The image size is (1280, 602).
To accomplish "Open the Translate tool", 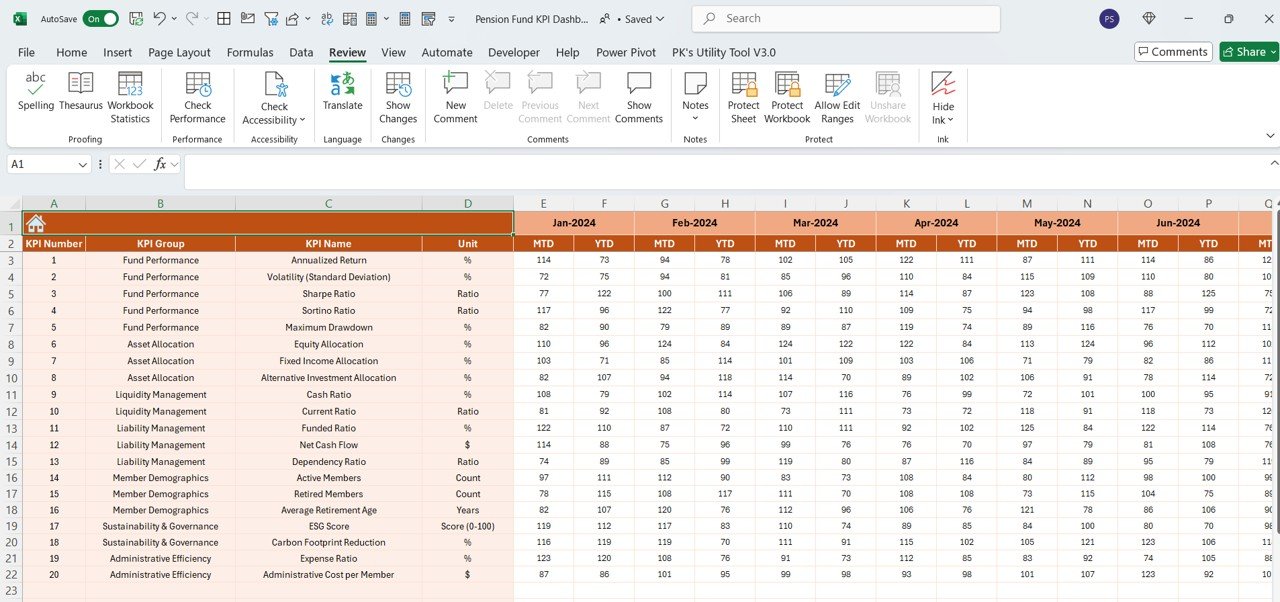I will point(342,92).
